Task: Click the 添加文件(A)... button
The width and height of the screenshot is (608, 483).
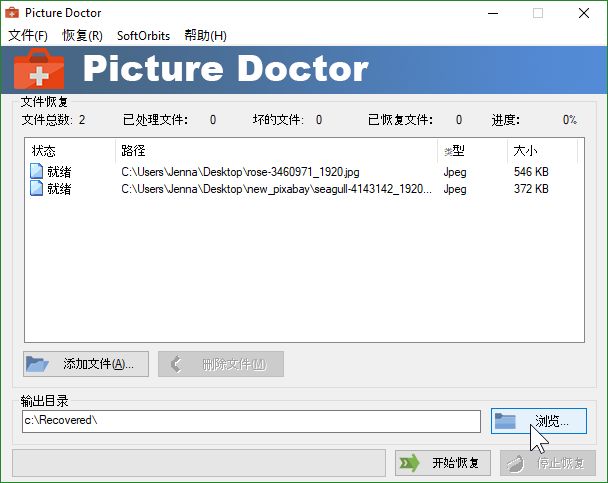Action: 86,364
